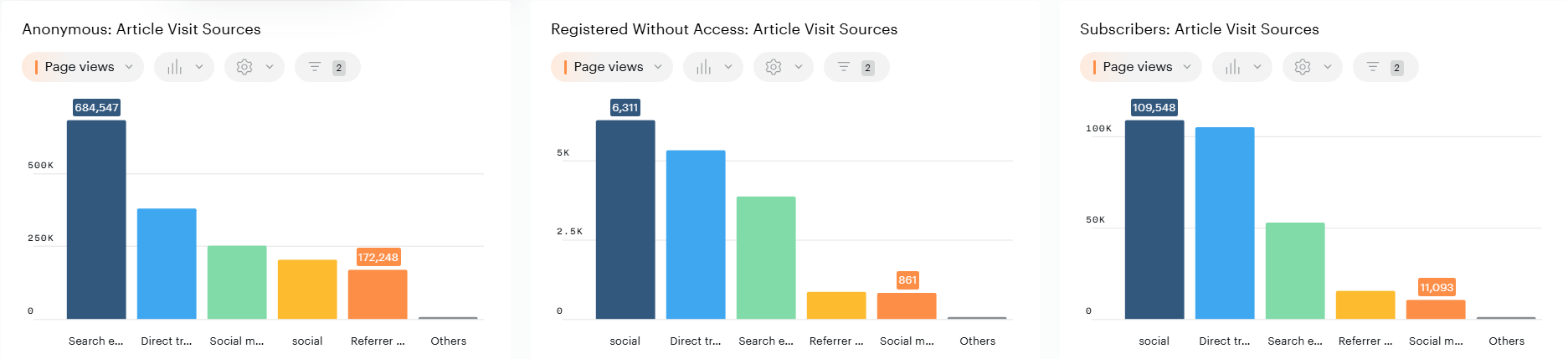Screen dimensions: 1568x359
Task: Click bar chart icon in Subscribers panel
Action: [1232, 67]
